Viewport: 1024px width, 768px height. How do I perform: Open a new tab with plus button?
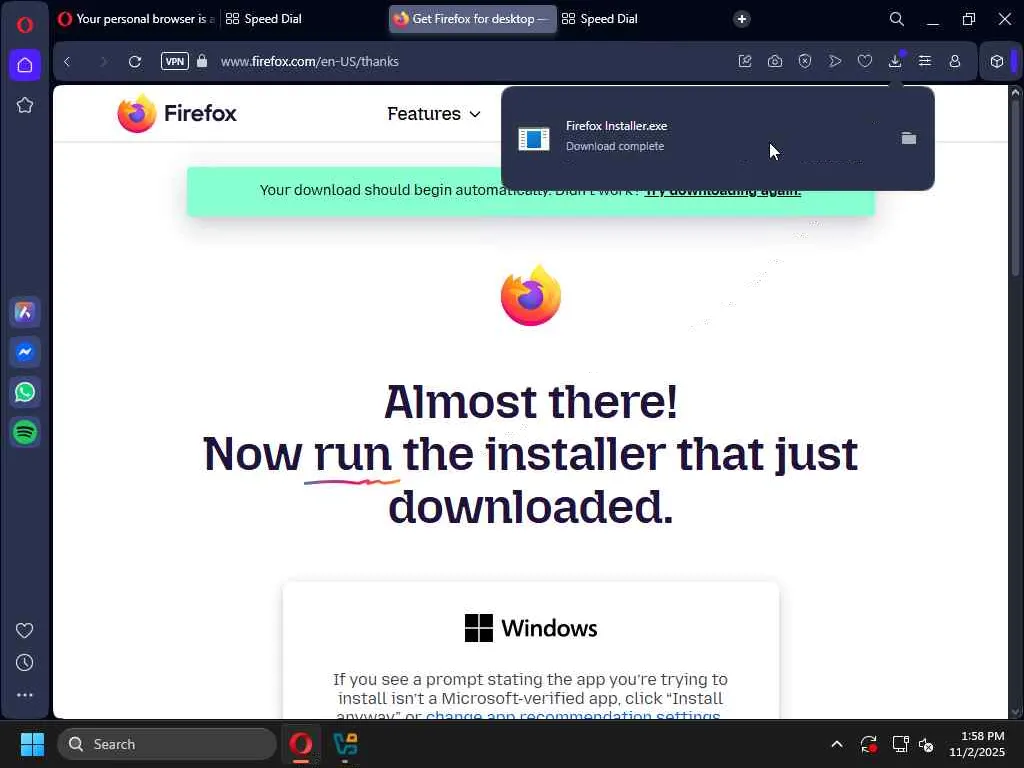741,19
